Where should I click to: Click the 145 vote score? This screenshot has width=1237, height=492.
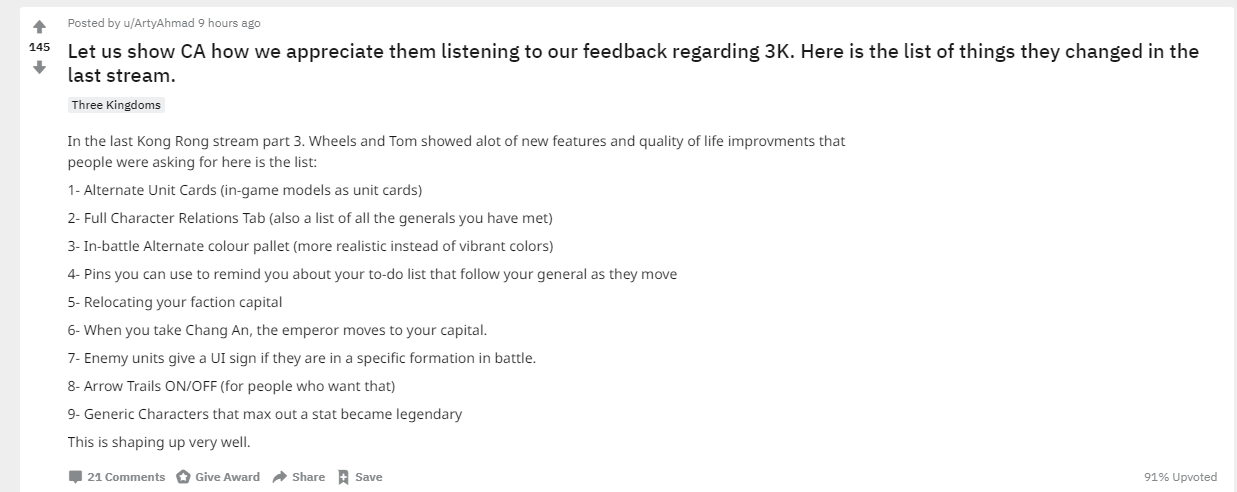(39, 47)
